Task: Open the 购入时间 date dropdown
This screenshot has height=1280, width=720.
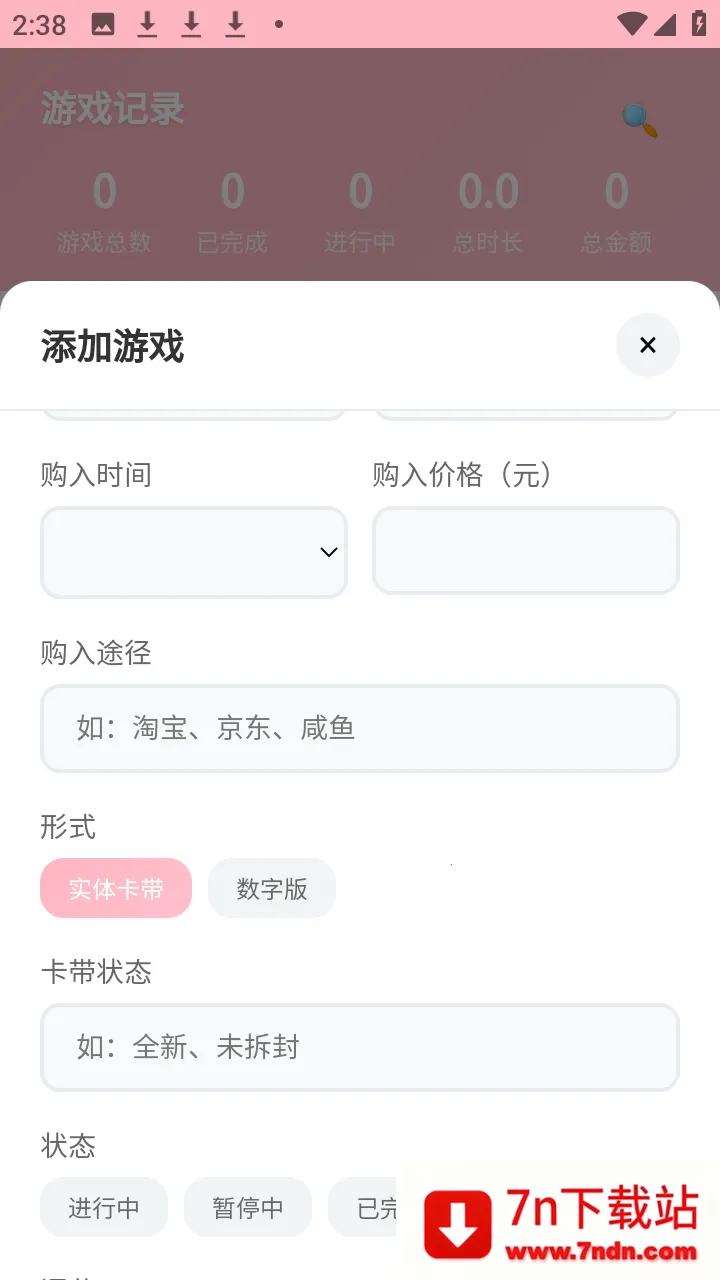Action: pos(194,552)
